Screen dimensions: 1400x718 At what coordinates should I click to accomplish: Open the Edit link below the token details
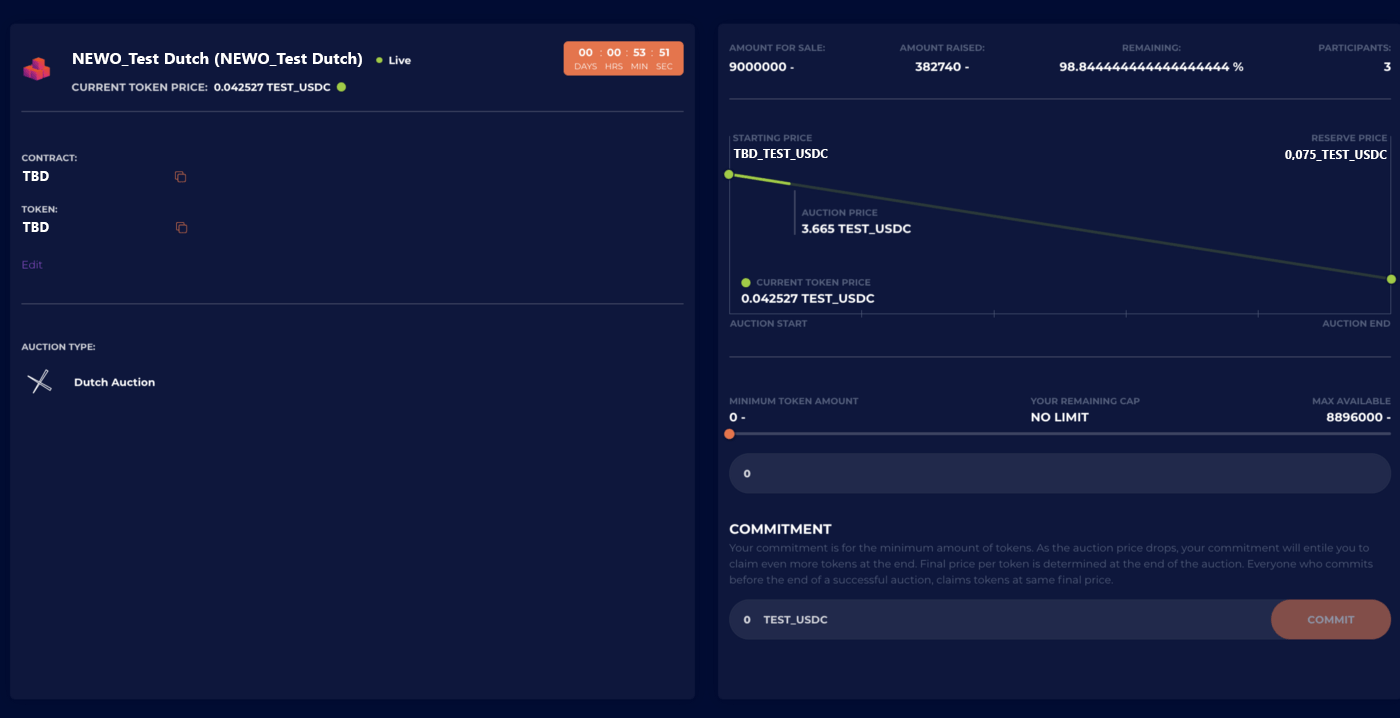[31, 264]
